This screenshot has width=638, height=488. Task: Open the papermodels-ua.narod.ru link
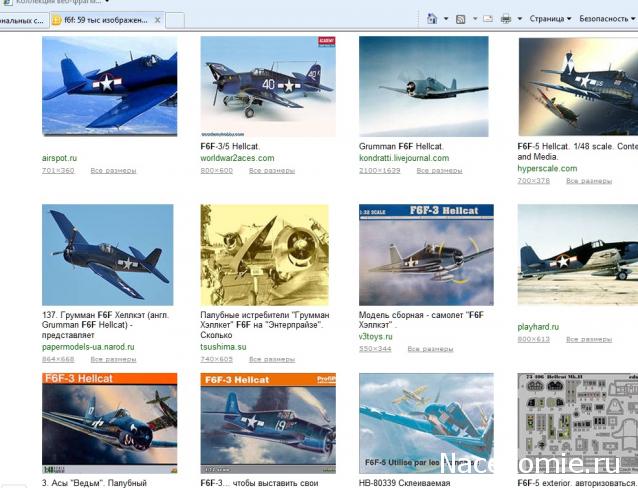click(87, 347)
